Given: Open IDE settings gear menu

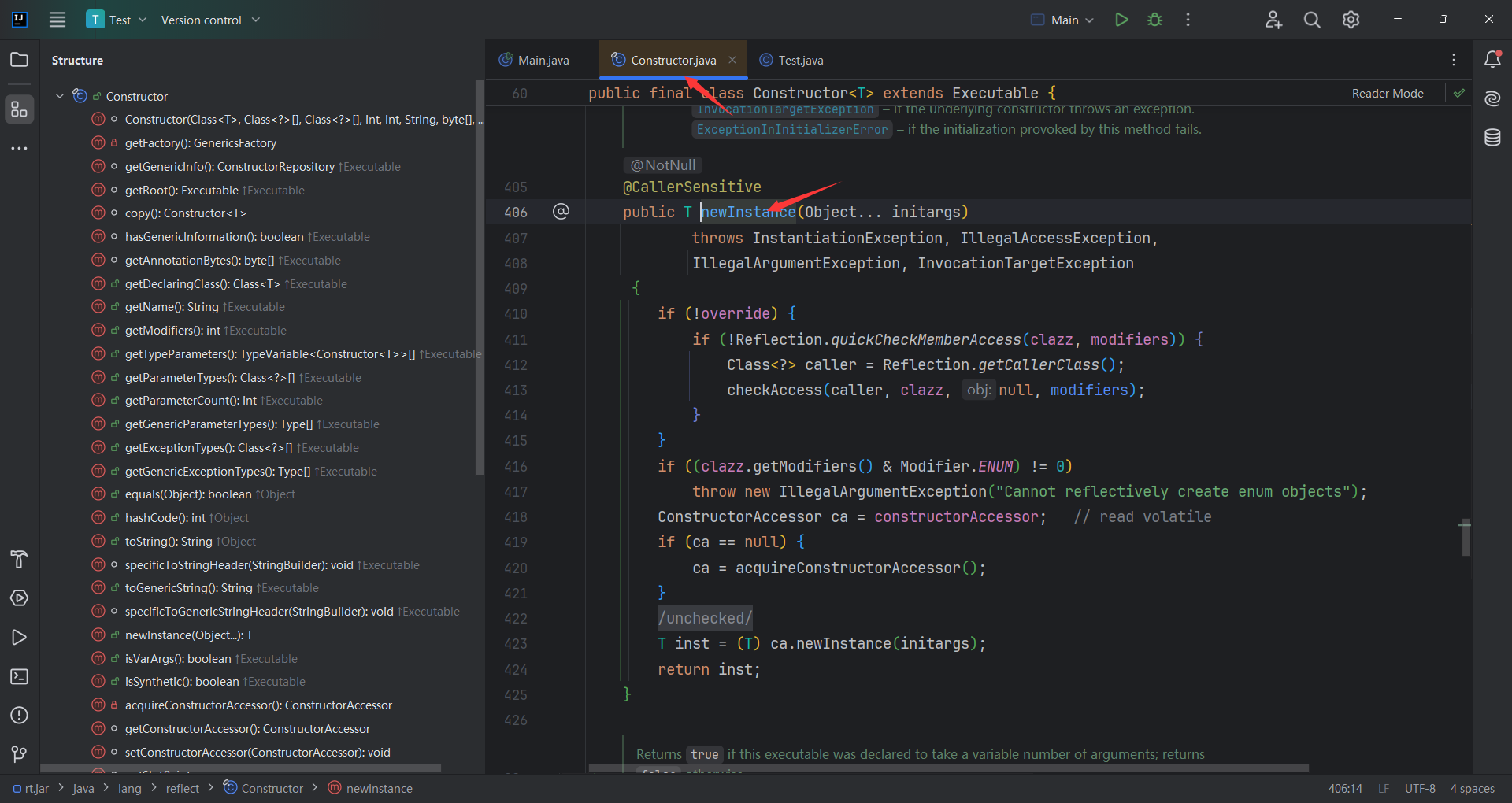Looking at the screenshot, I should pos(1351,20).
